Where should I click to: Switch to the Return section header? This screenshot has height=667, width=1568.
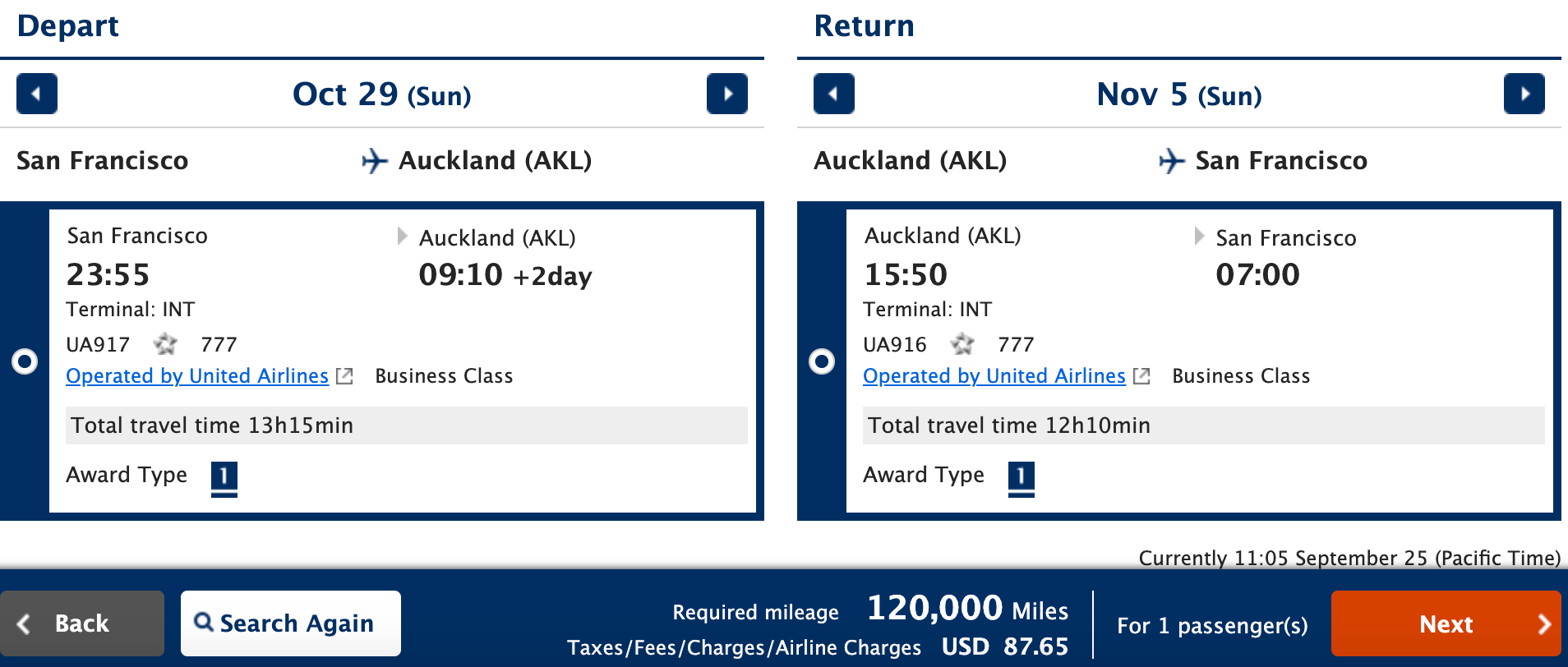864,25
